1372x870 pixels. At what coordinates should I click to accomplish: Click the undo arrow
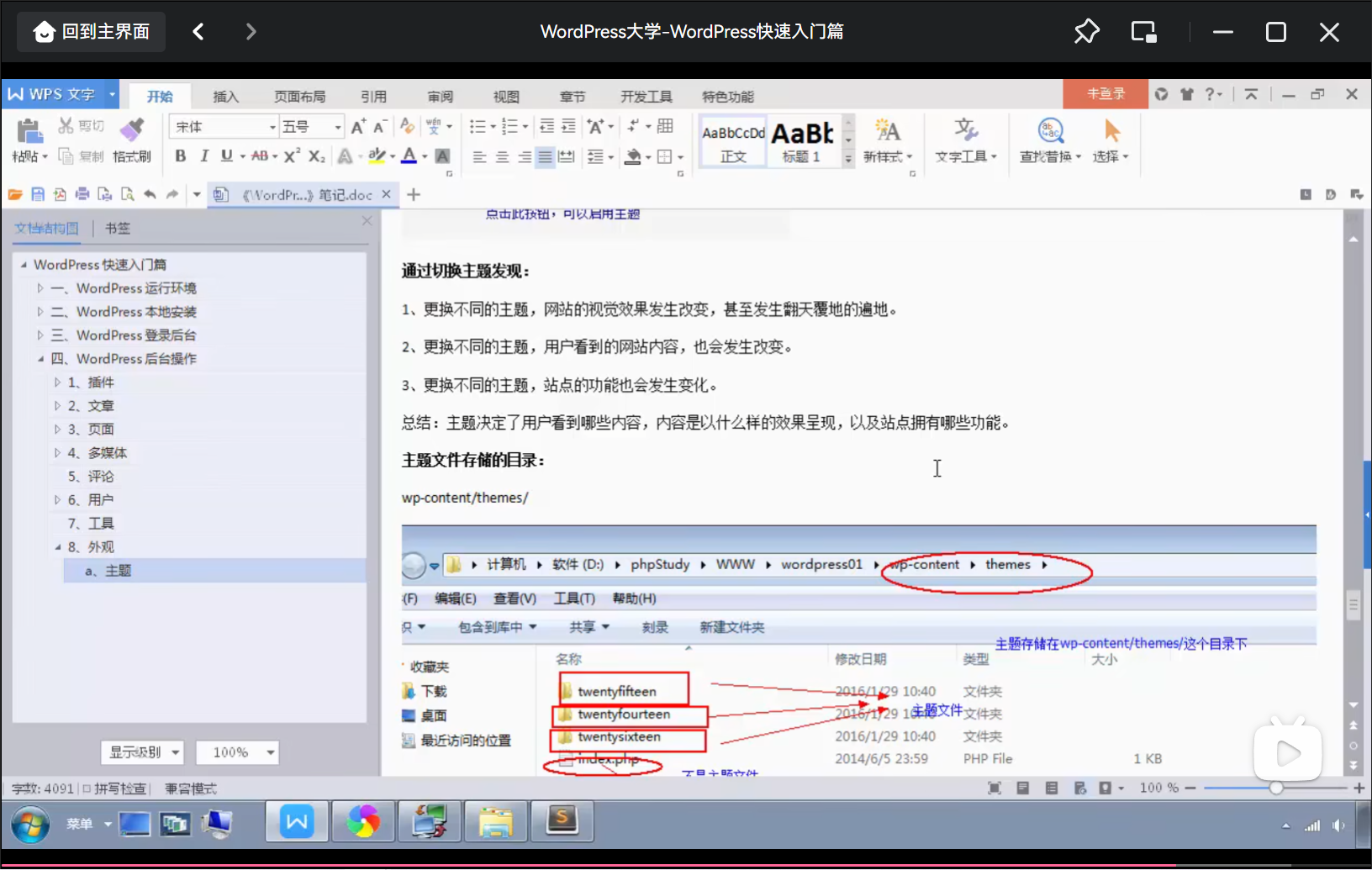tap(150, 195)
